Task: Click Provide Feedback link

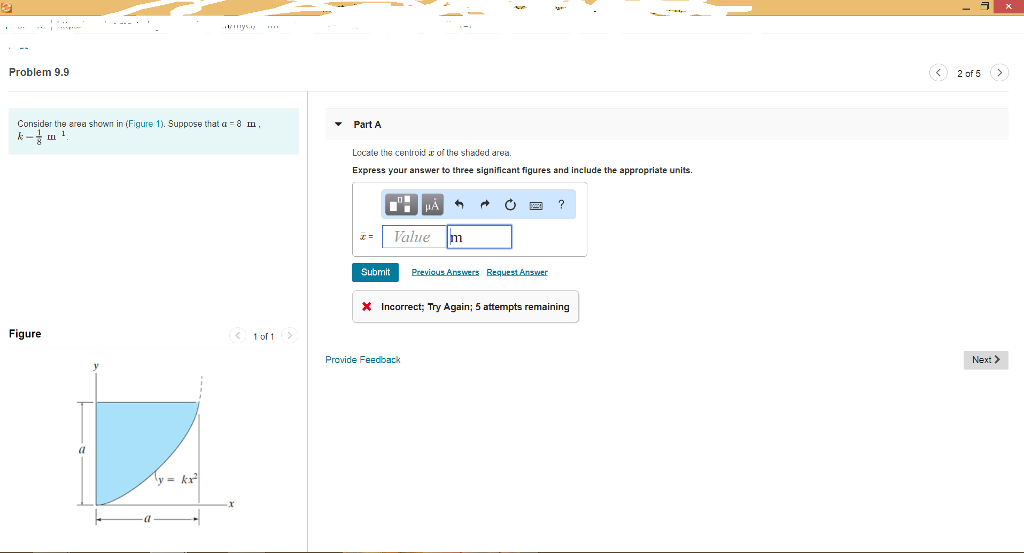Action: tap(363, 360)
